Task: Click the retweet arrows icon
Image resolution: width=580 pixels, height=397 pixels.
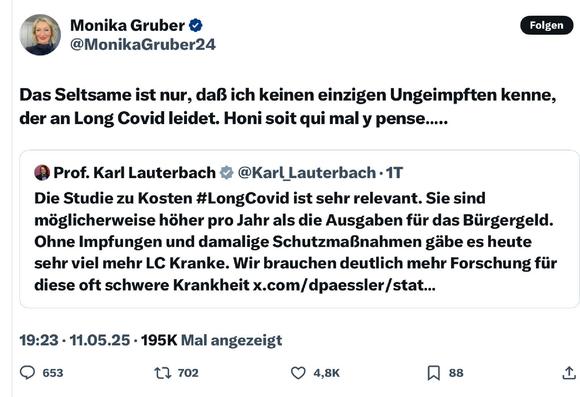Action: pos(163,373)
